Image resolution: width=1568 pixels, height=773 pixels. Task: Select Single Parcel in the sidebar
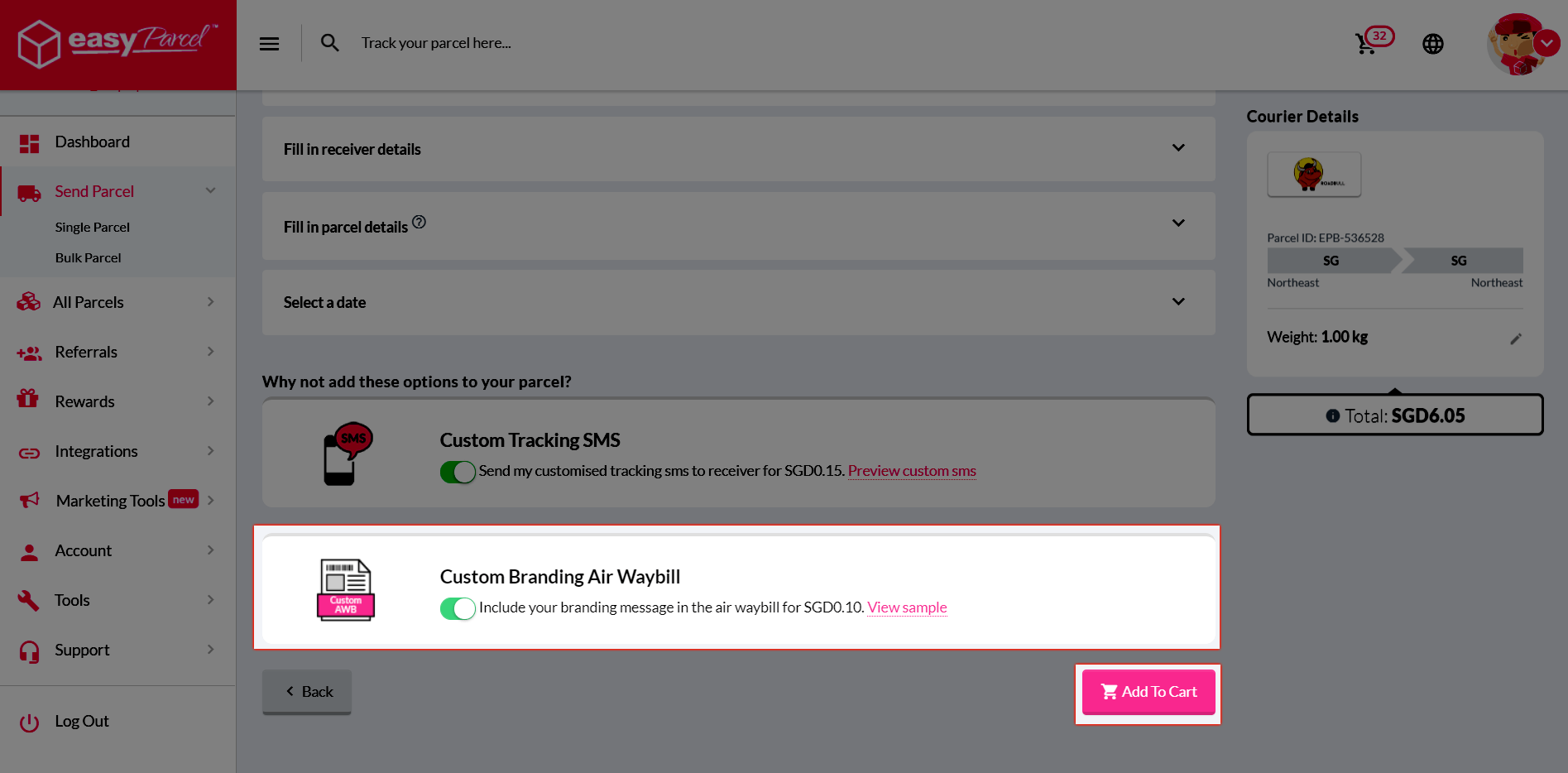92,227
